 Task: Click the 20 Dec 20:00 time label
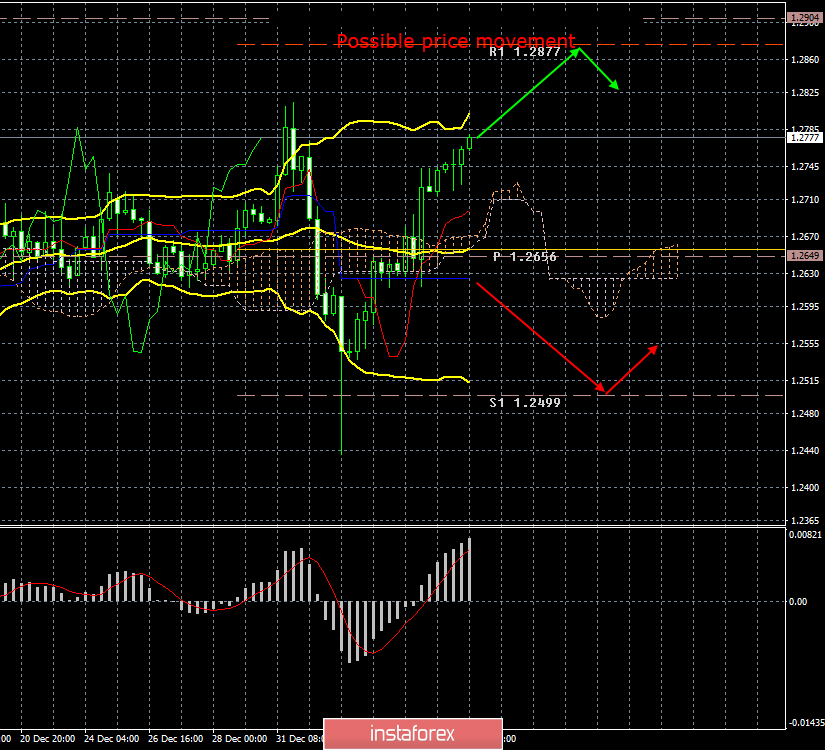pyautogui.click(x=47, y=739)
